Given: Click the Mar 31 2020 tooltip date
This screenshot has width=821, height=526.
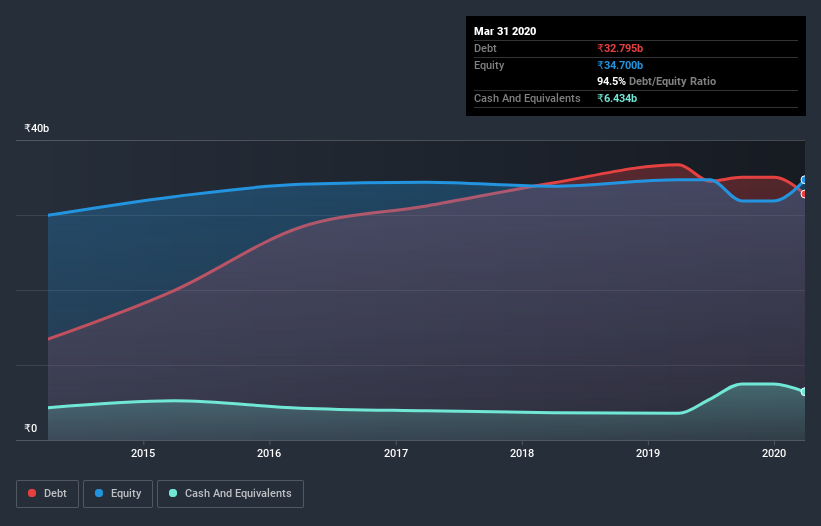Looking at the screenshot, I should pos(505,31).
